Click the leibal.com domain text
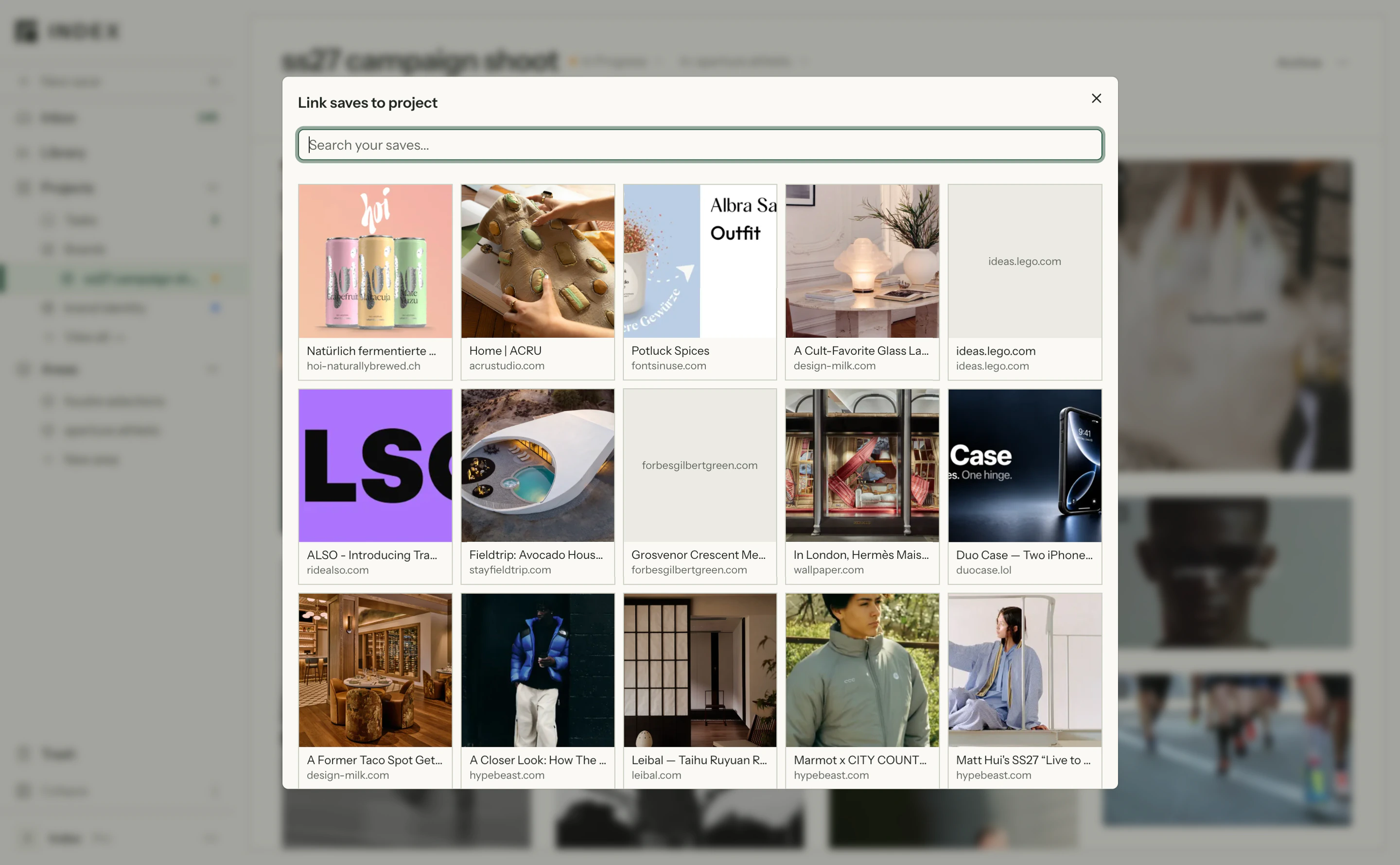Viewport: 1400px width, 865px height. pos(656,775)
